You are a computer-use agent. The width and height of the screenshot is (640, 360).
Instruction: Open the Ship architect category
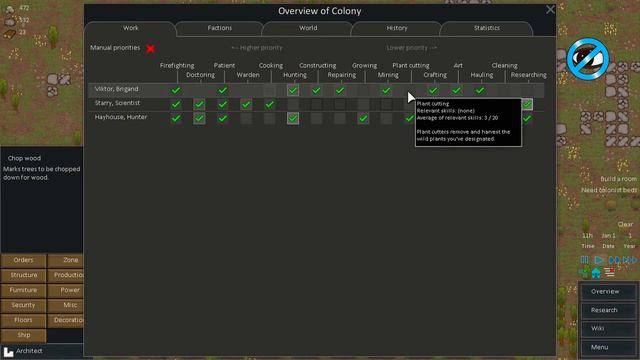click(23, 335)
